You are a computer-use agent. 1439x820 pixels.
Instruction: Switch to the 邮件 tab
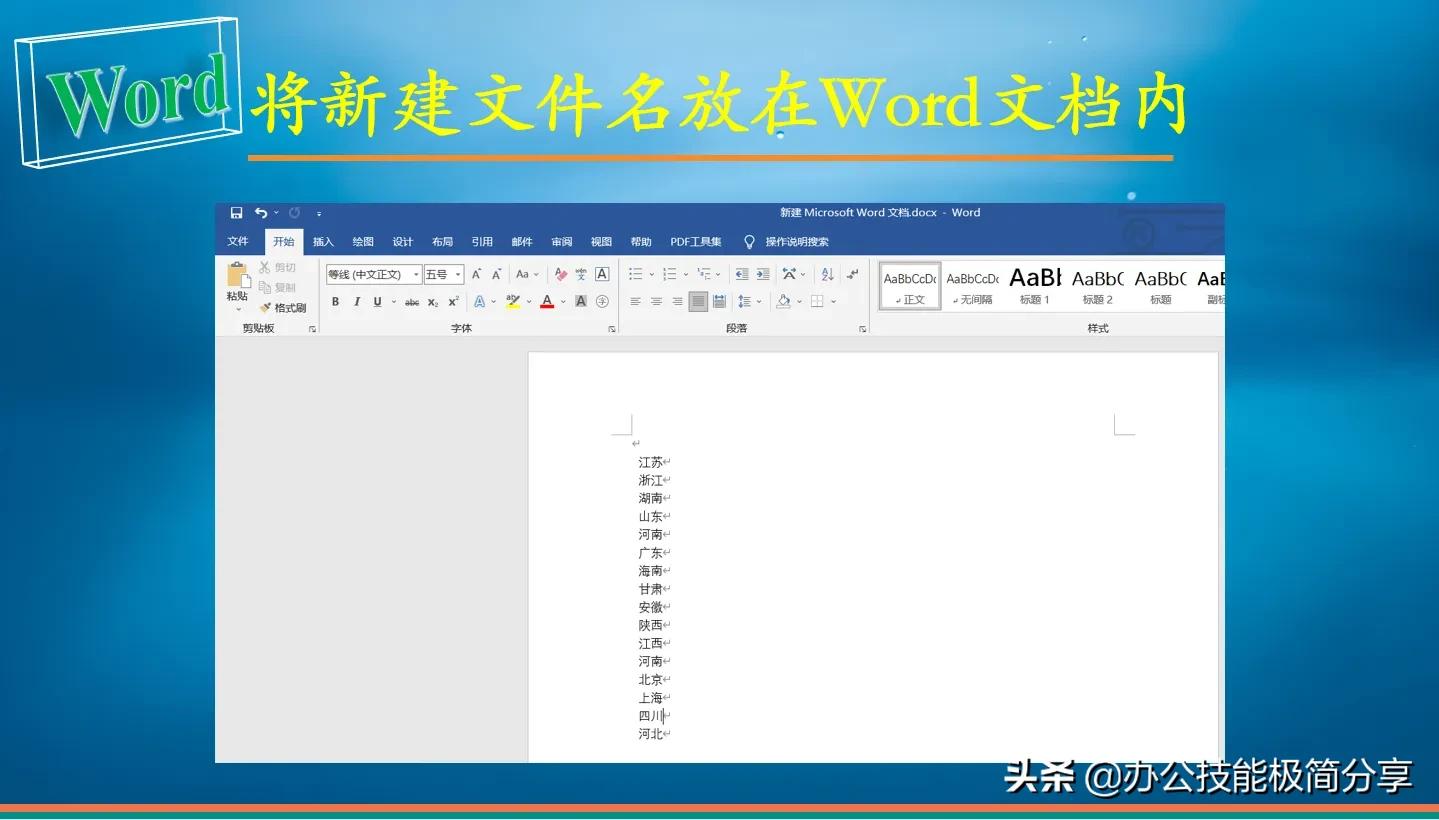[522, 242]
